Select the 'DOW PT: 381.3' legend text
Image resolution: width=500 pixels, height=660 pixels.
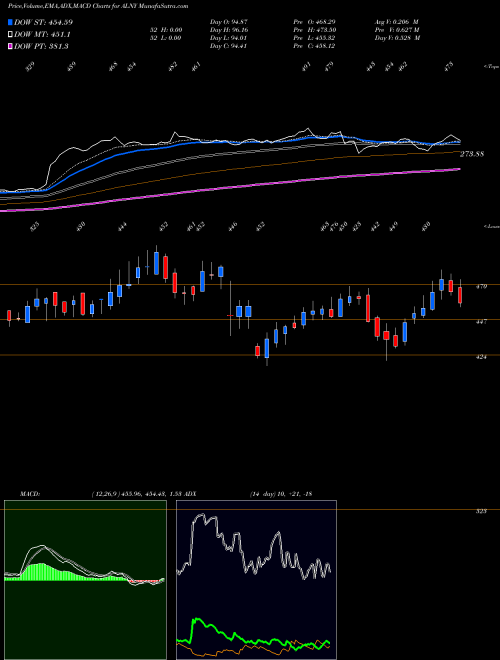point(41,46)
